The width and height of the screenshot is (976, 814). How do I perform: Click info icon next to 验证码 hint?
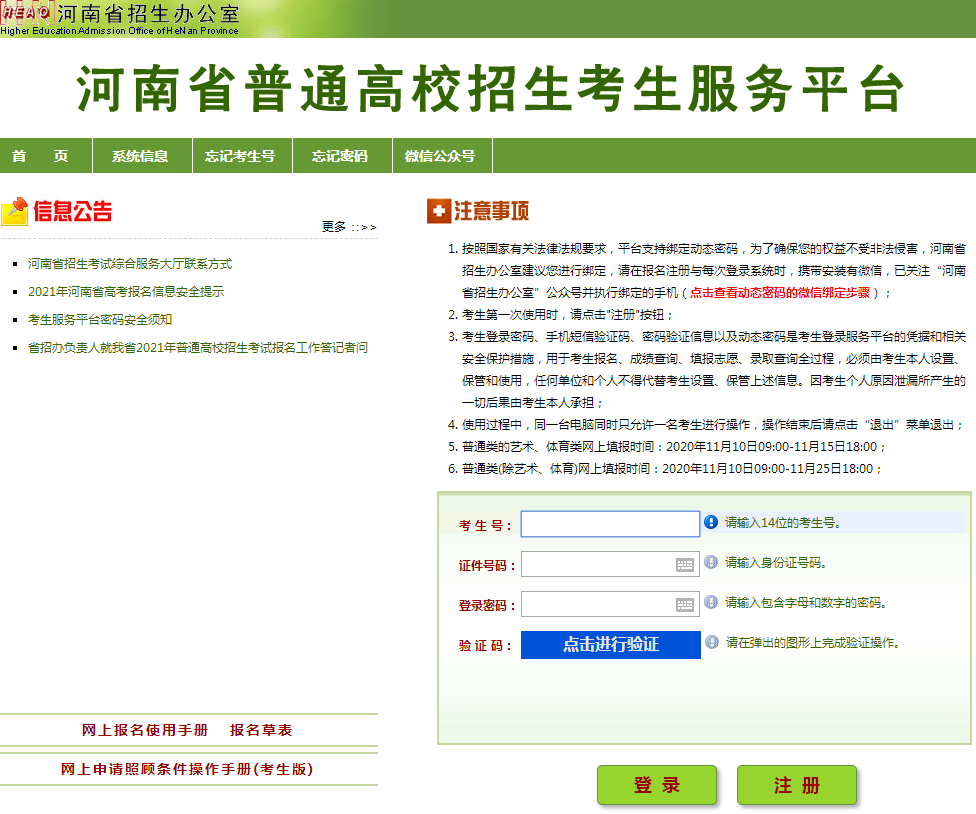711,642
